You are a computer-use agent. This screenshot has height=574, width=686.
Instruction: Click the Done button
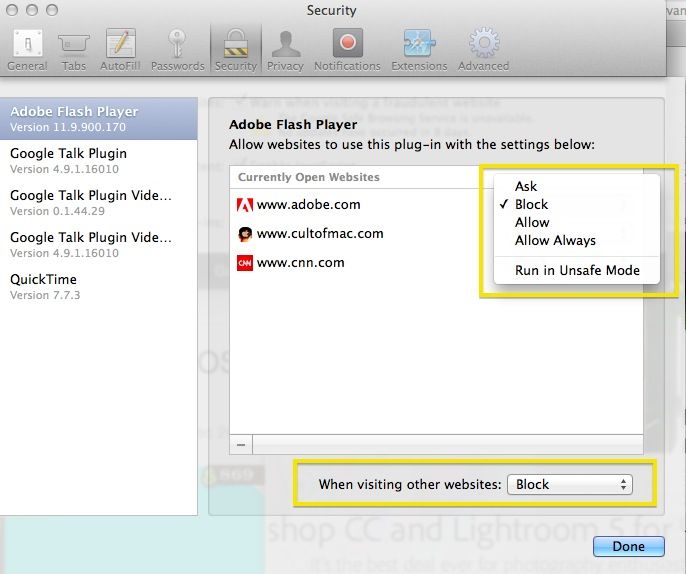tap(628, 546)
